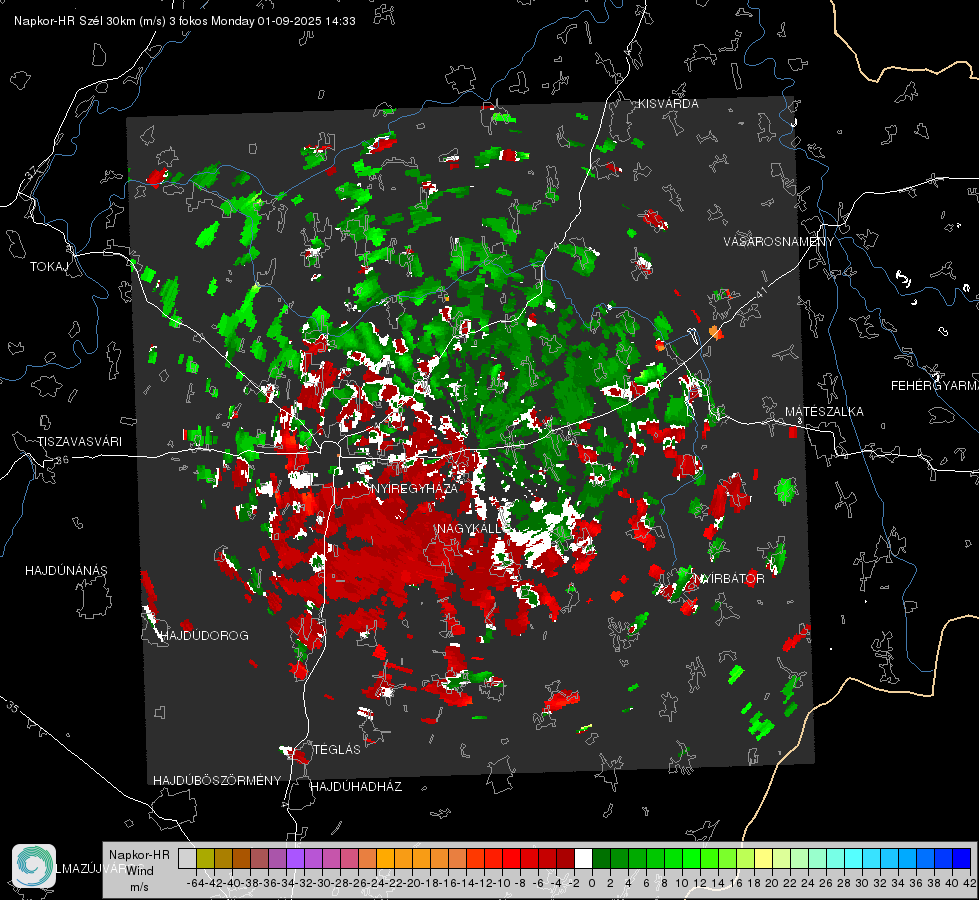Click the Hajdúdorog label
Viewport: 979px width, 900px height.
(x=205, y=635)
